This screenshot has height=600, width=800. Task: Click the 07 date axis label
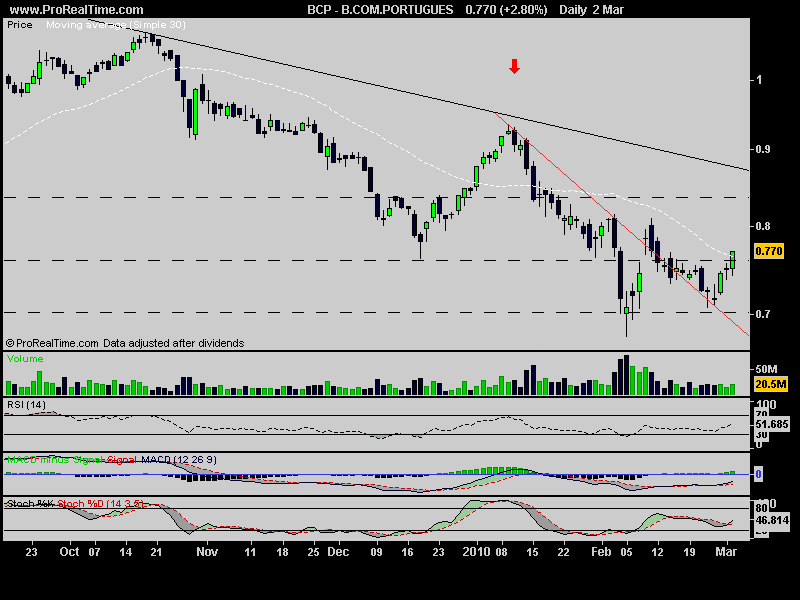(94, 552)
